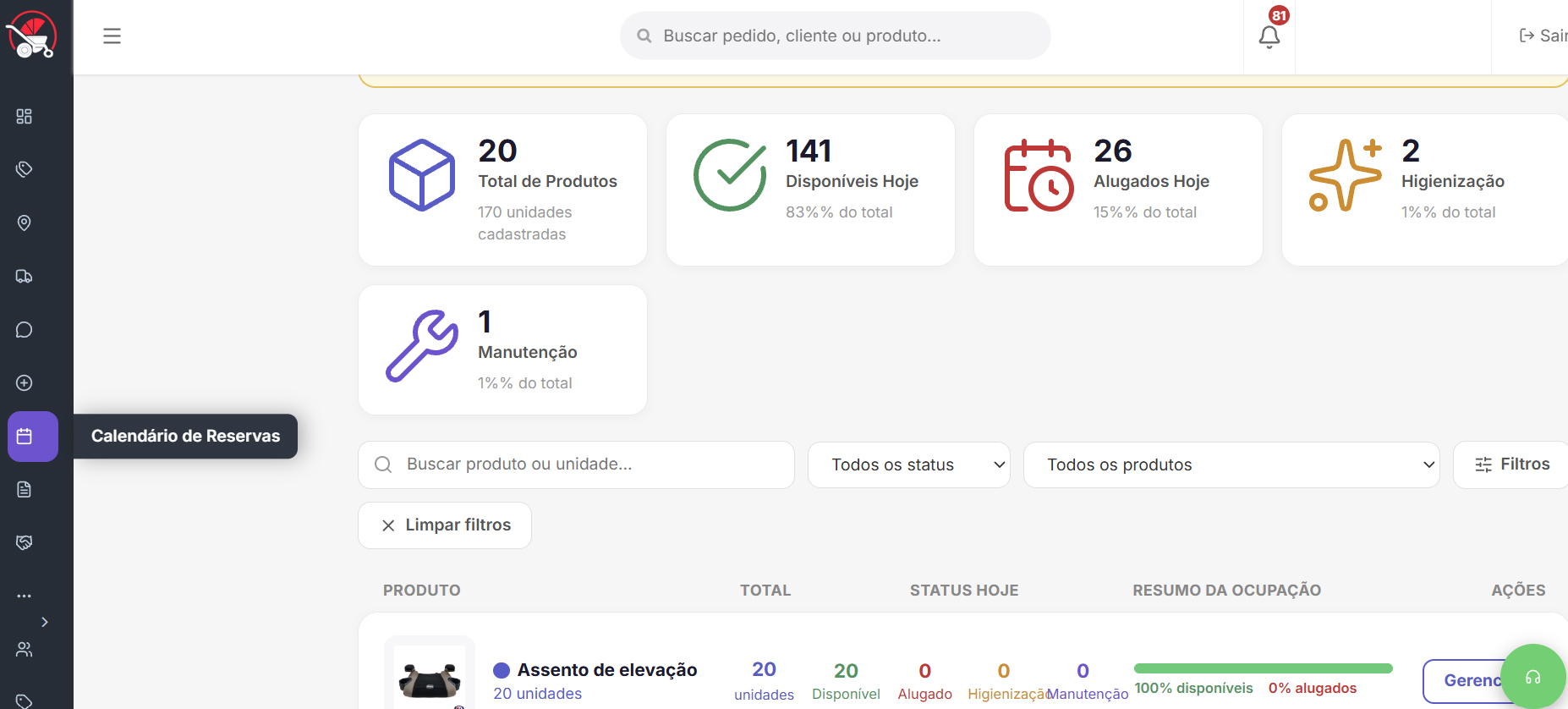Open the delivery truck sidebar icon
The height and width of the screenshot is (709, 1568).
(25, 276)
